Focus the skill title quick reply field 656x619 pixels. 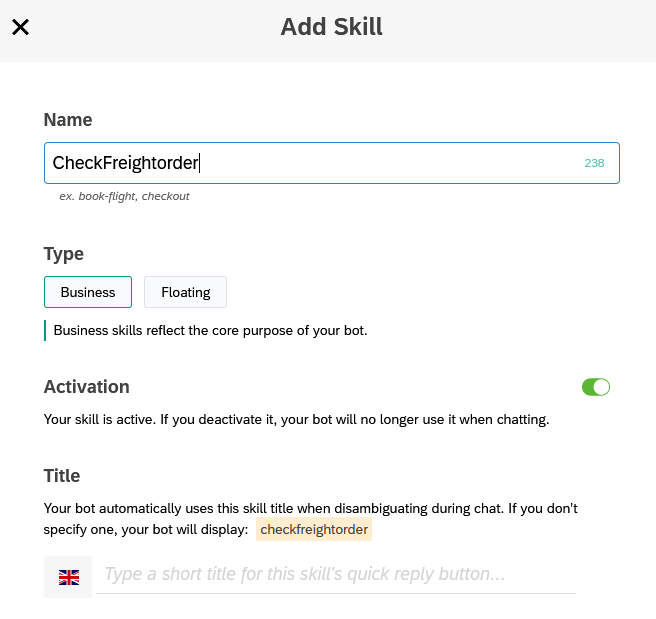pyautogui.click(x=336, y=574)
